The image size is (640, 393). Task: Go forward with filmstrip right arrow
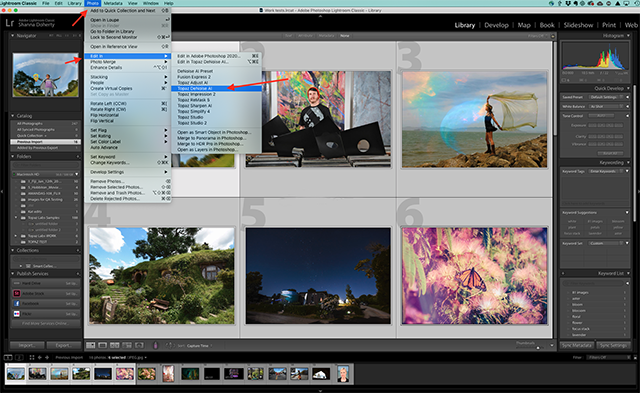(x=47, y=357)
